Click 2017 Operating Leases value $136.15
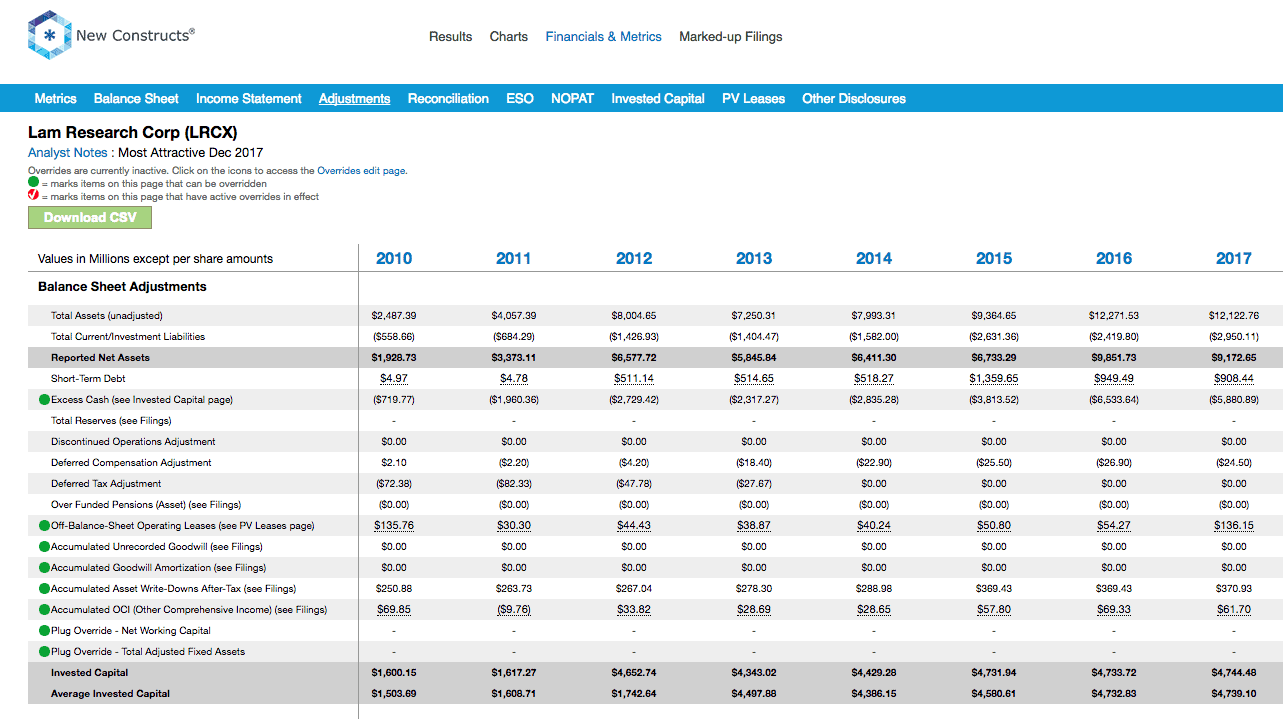Image resolution: width=1283 pixels, height=719 pixels. [x=1234, y=526]
